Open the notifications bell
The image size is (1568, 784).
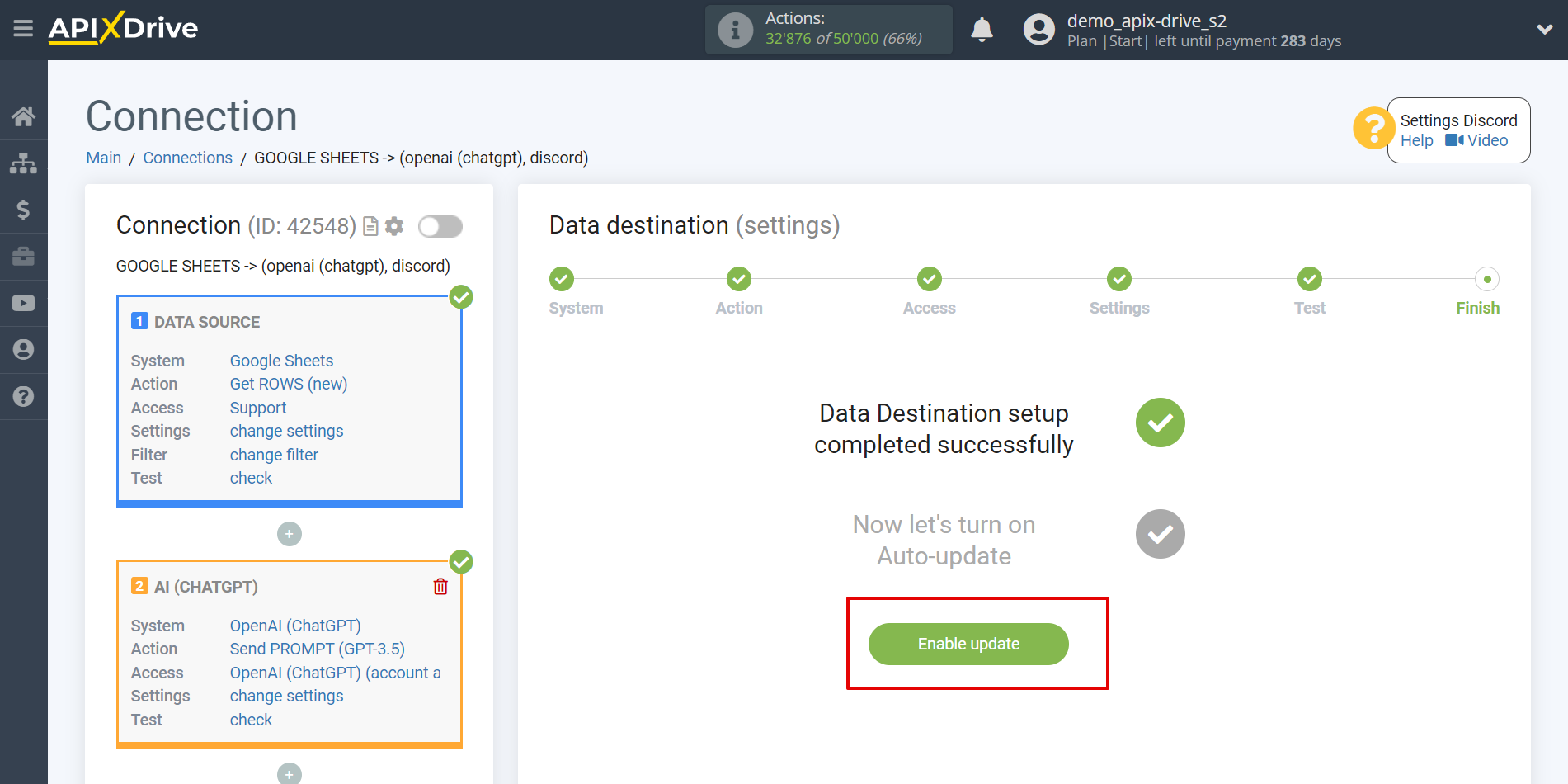pos(982,30)
